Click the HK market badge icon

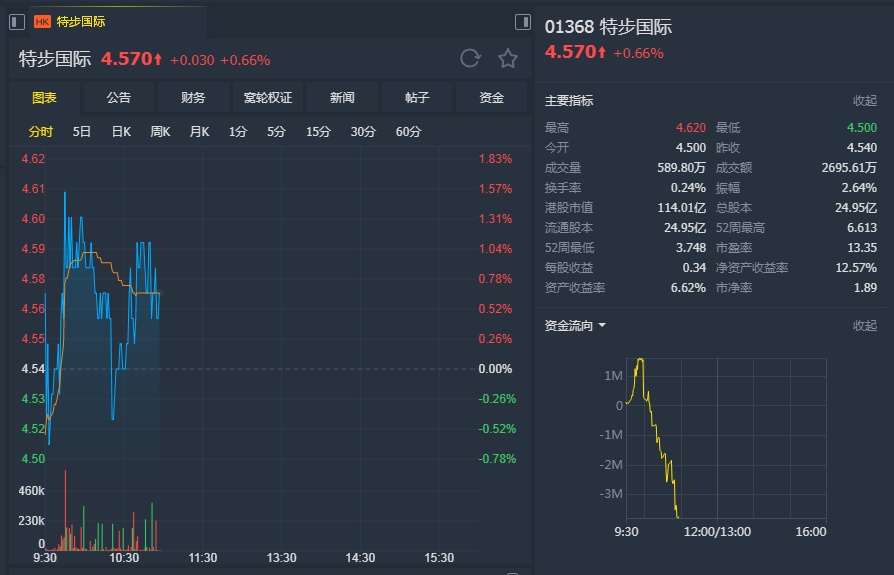point(42,21)
